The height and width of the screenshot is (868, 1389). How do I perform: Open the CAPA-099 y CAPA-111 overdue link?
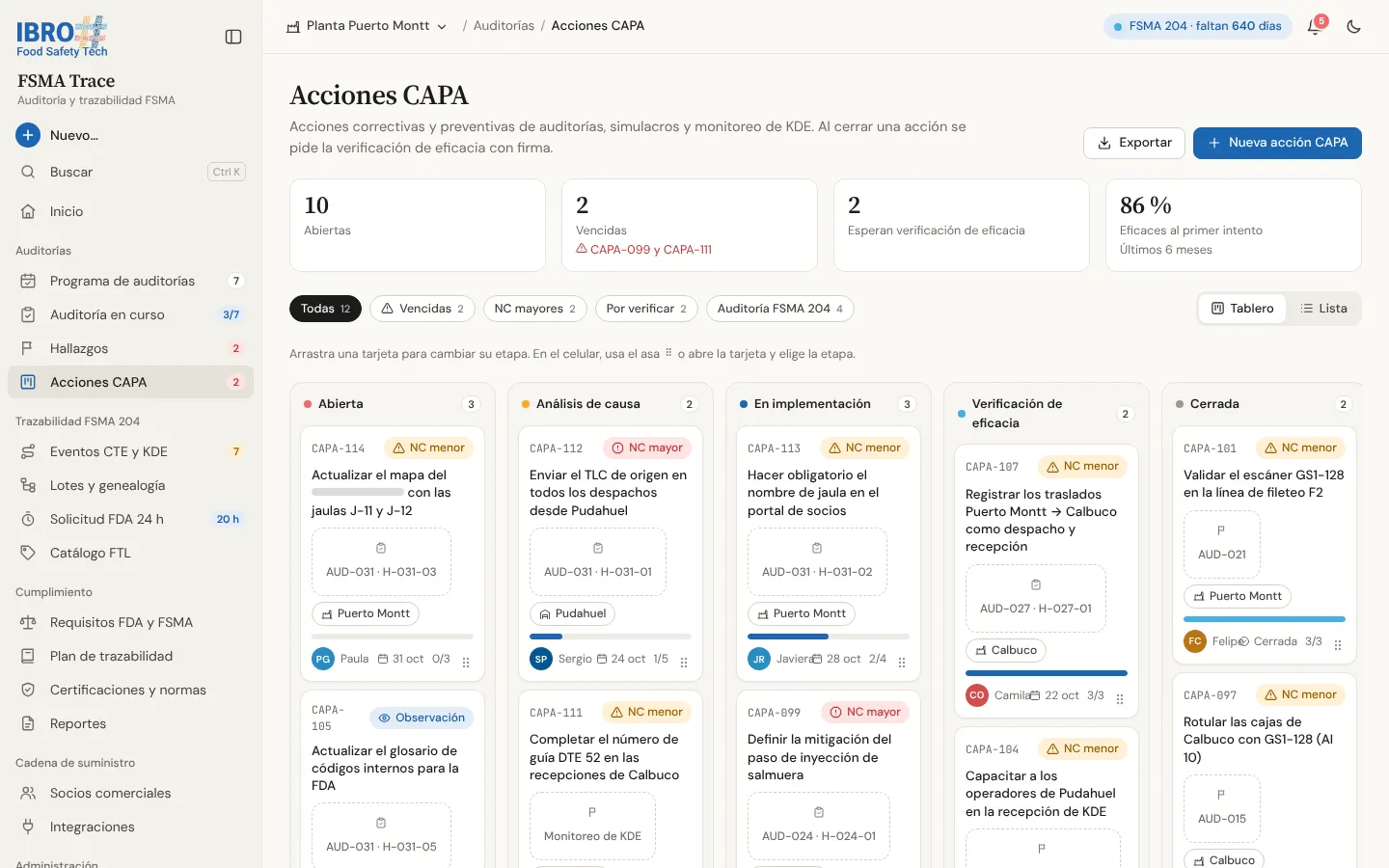643,250
